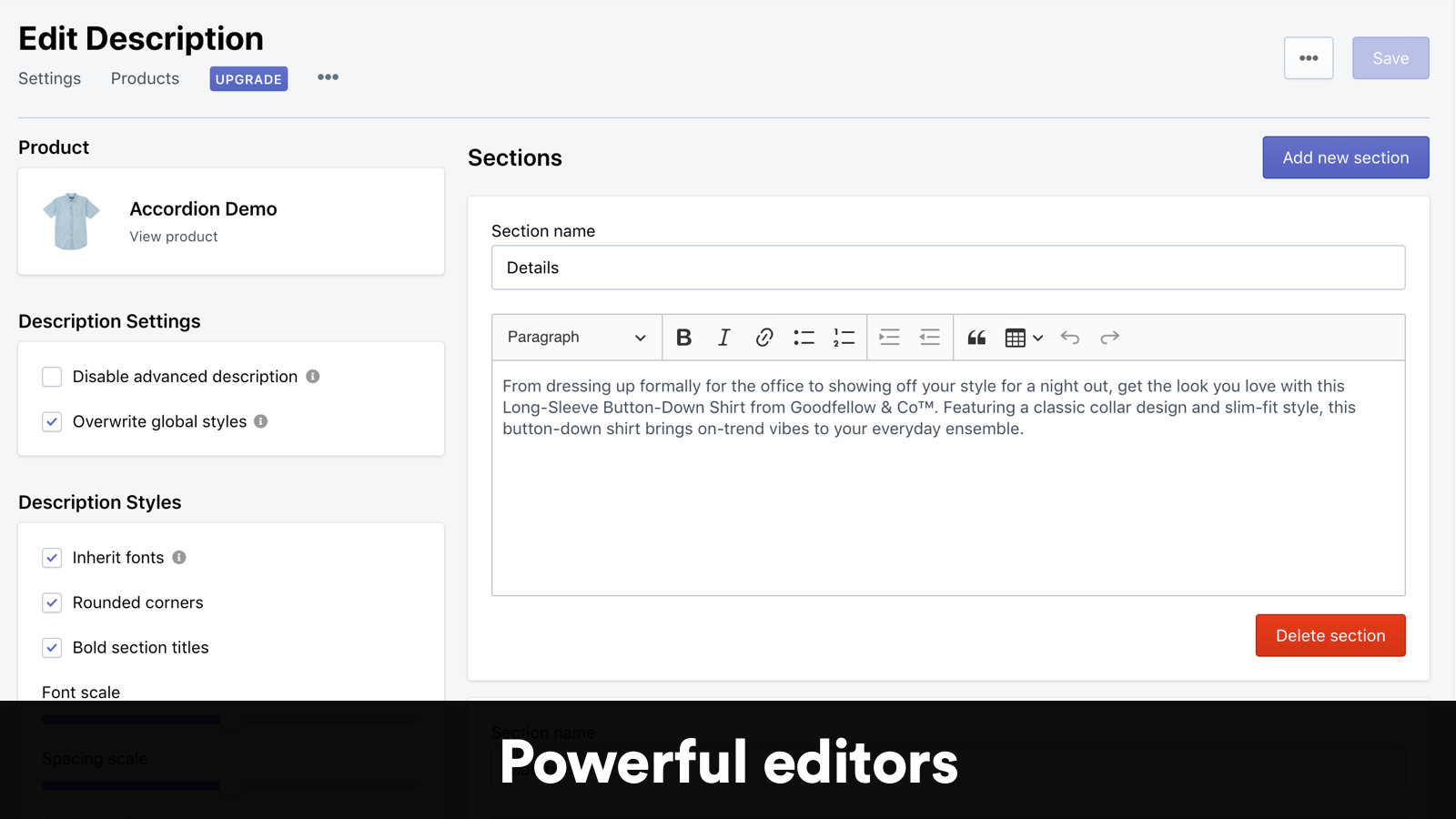The width and height of the screenshot is (1456, 819).
Task: Disable Rounded corners style
Action: click(x=52, y=602)
